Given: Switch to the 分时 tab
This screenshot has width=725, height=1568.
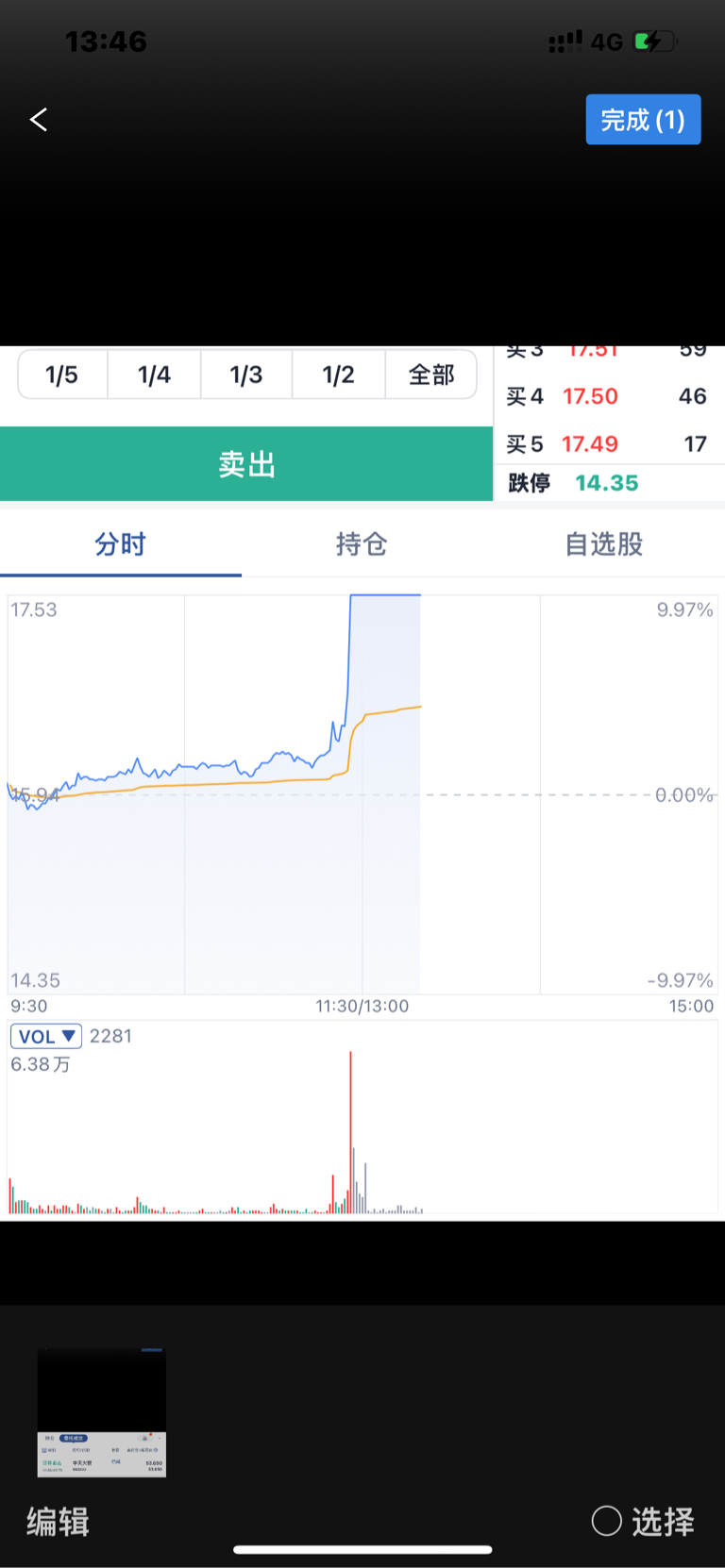Looking at the screenshot, I should (x=121, y=544).
